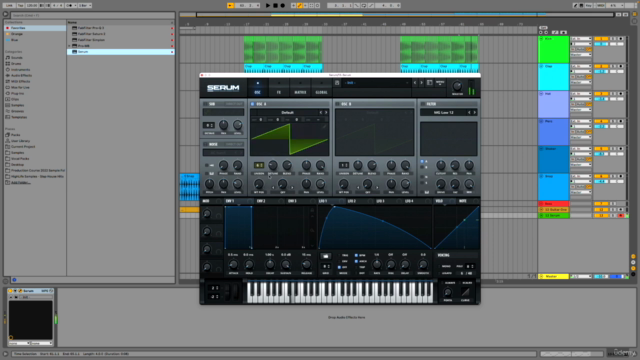Open Max for Live category
The height and width of the screenshot is (360, 640).
click(x=20, y=87)
